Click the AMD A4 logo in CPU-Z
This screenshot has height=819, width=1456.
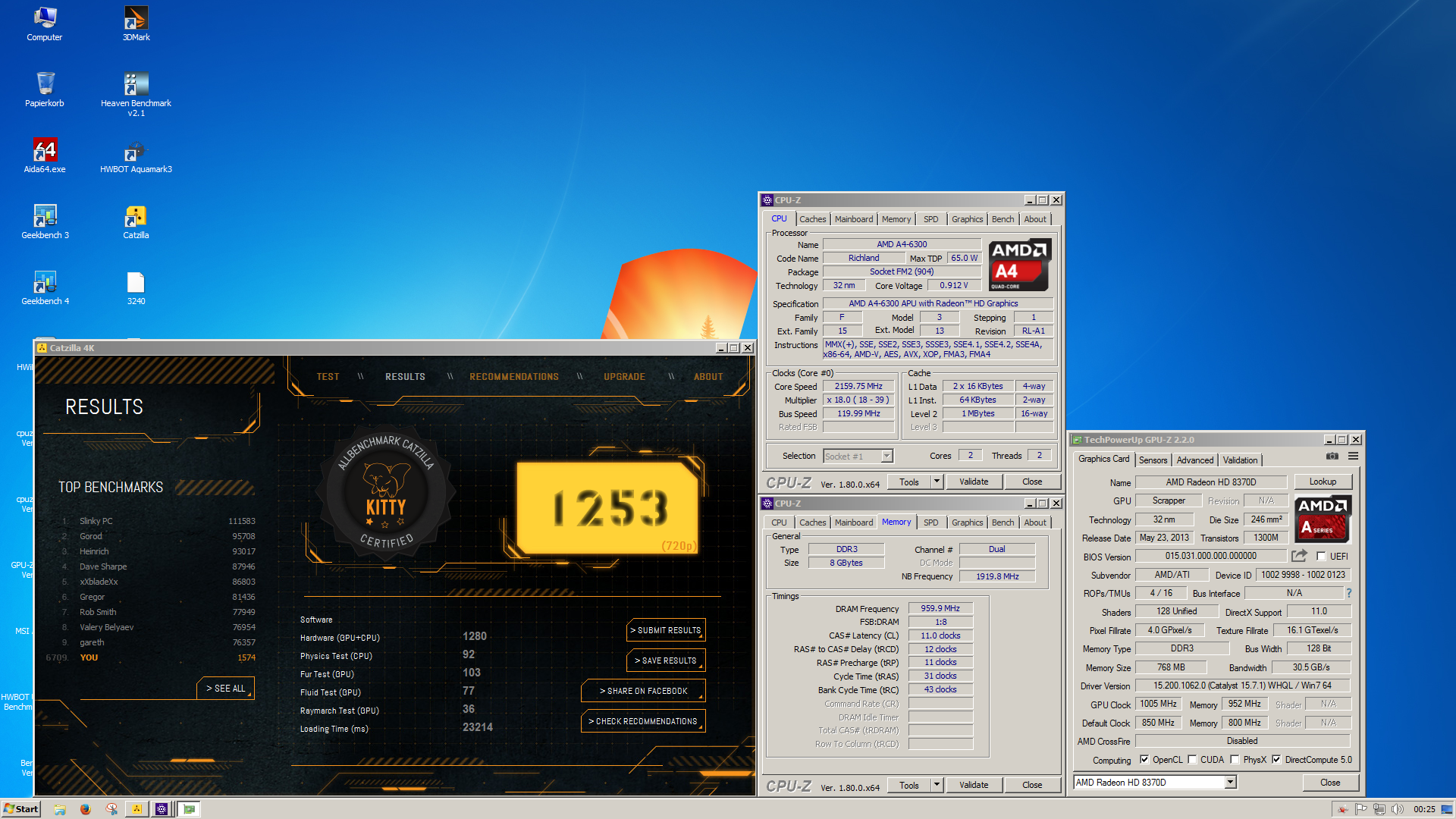pyautogui.click(x=1019, y=265)
